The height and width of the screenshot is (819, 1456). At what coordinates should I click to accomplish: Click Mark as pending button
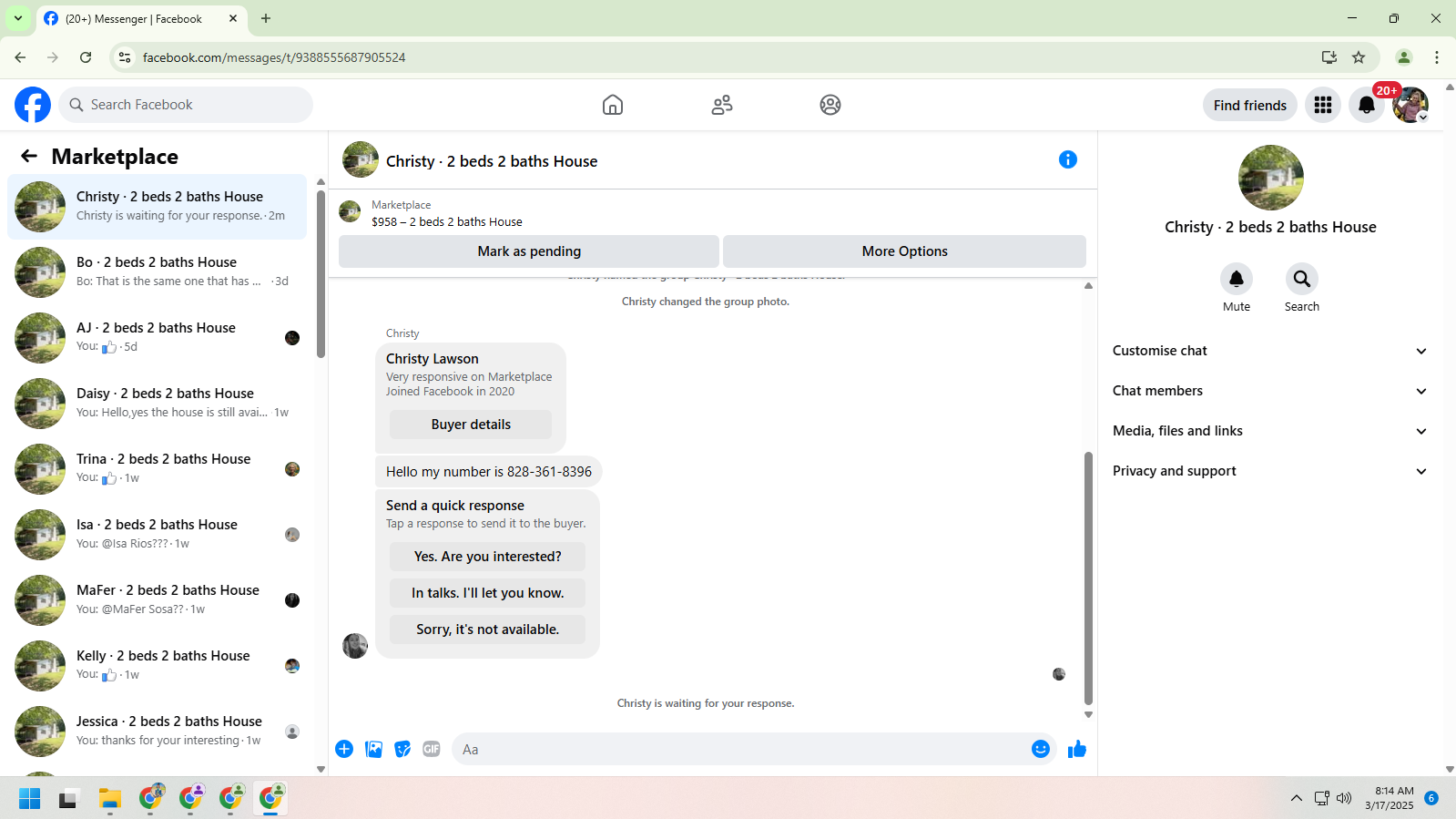(529, 251)
